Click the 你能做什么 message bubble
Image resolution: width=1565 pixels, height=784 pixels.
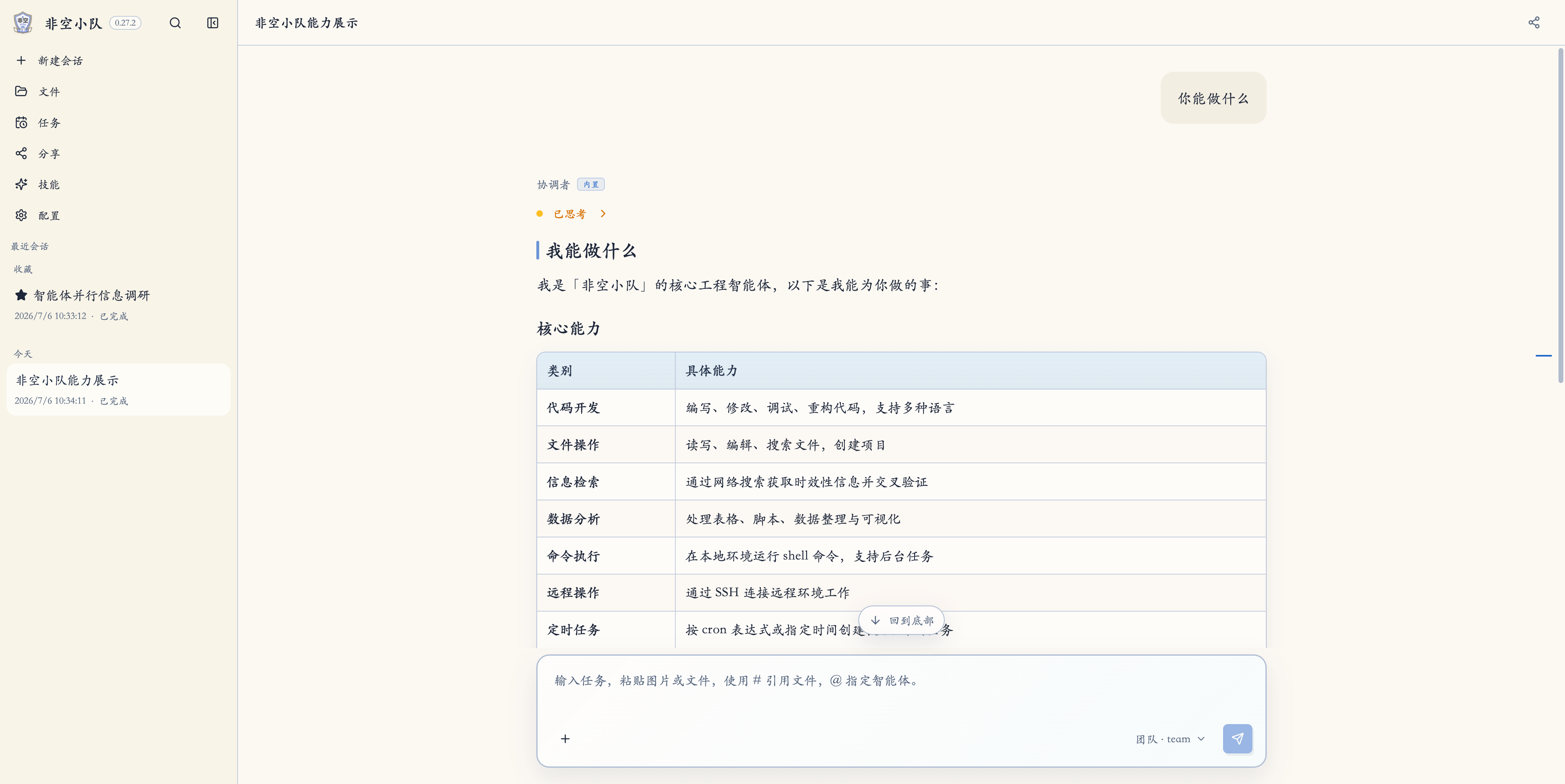(1213, 98)
